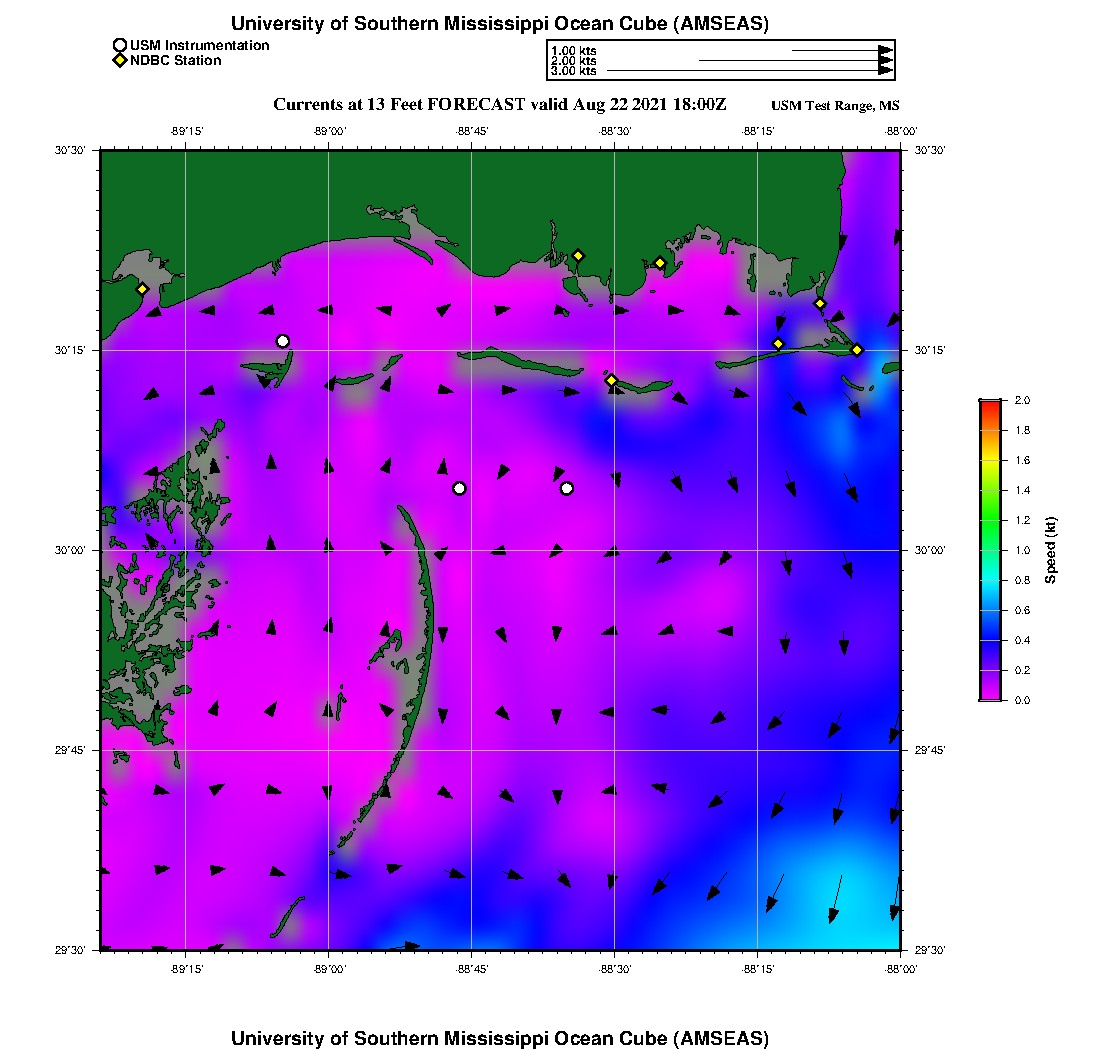This screenshot has height=1050, width=1100.
Task: Click the 1.0 tick label on colorbar
Action: click(x=1022, y=550)
